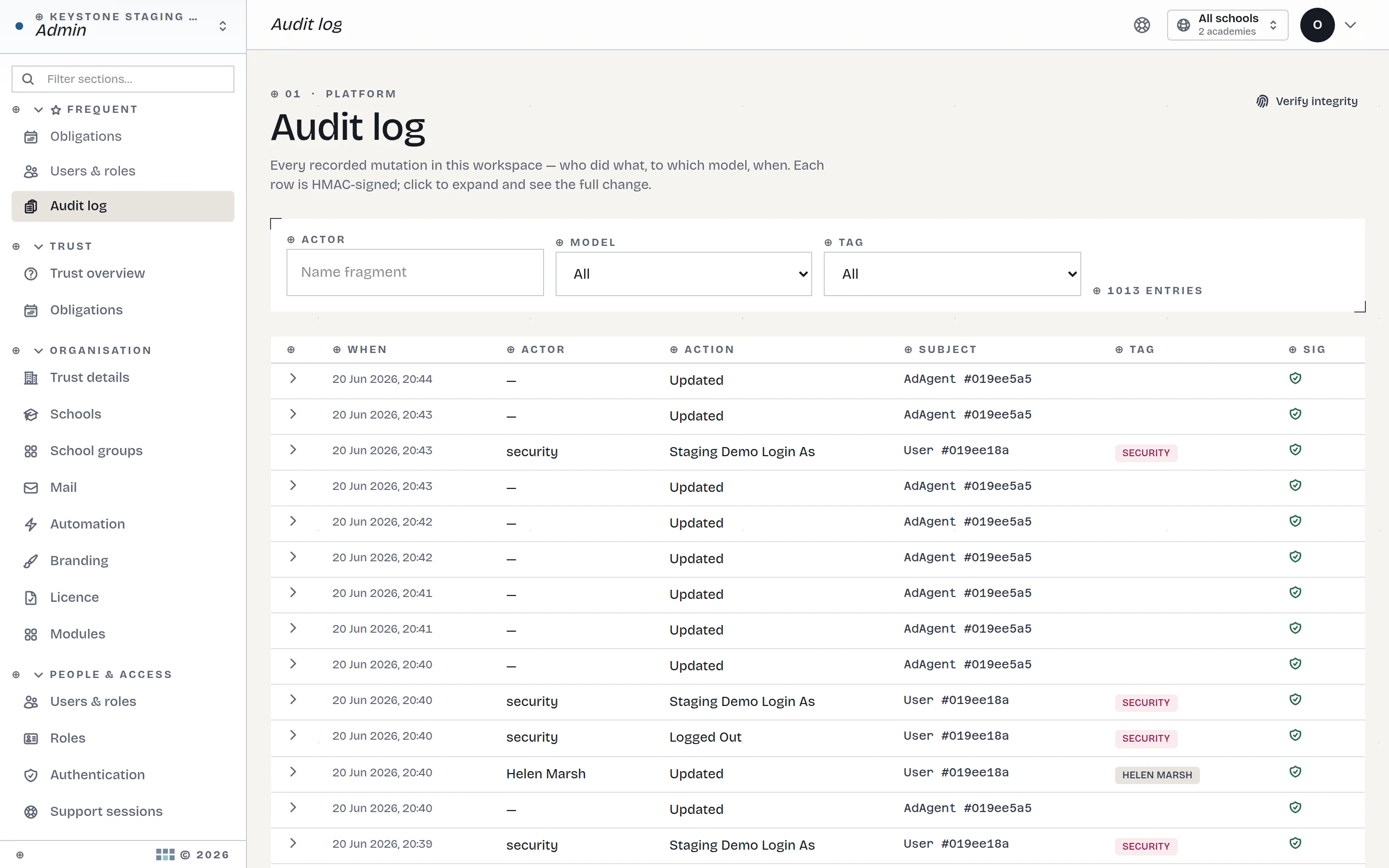Expand the 20:44 Updated AdAgent row
The width and height of the screenshot is (1389, 868).
point(293,379)
